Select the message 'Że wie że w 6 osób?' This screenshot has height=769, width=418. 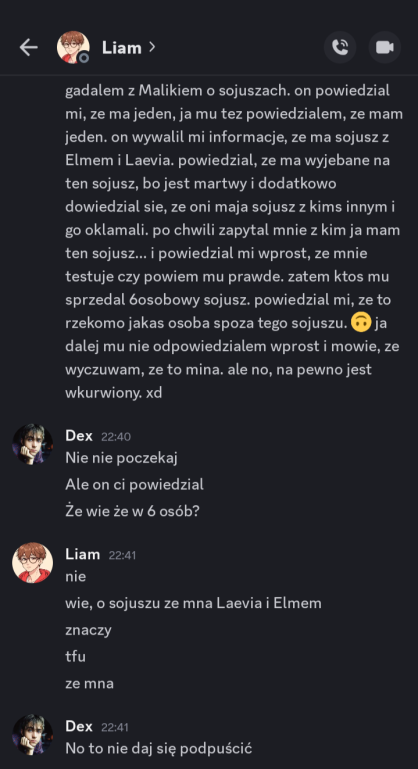coord(132,511)
